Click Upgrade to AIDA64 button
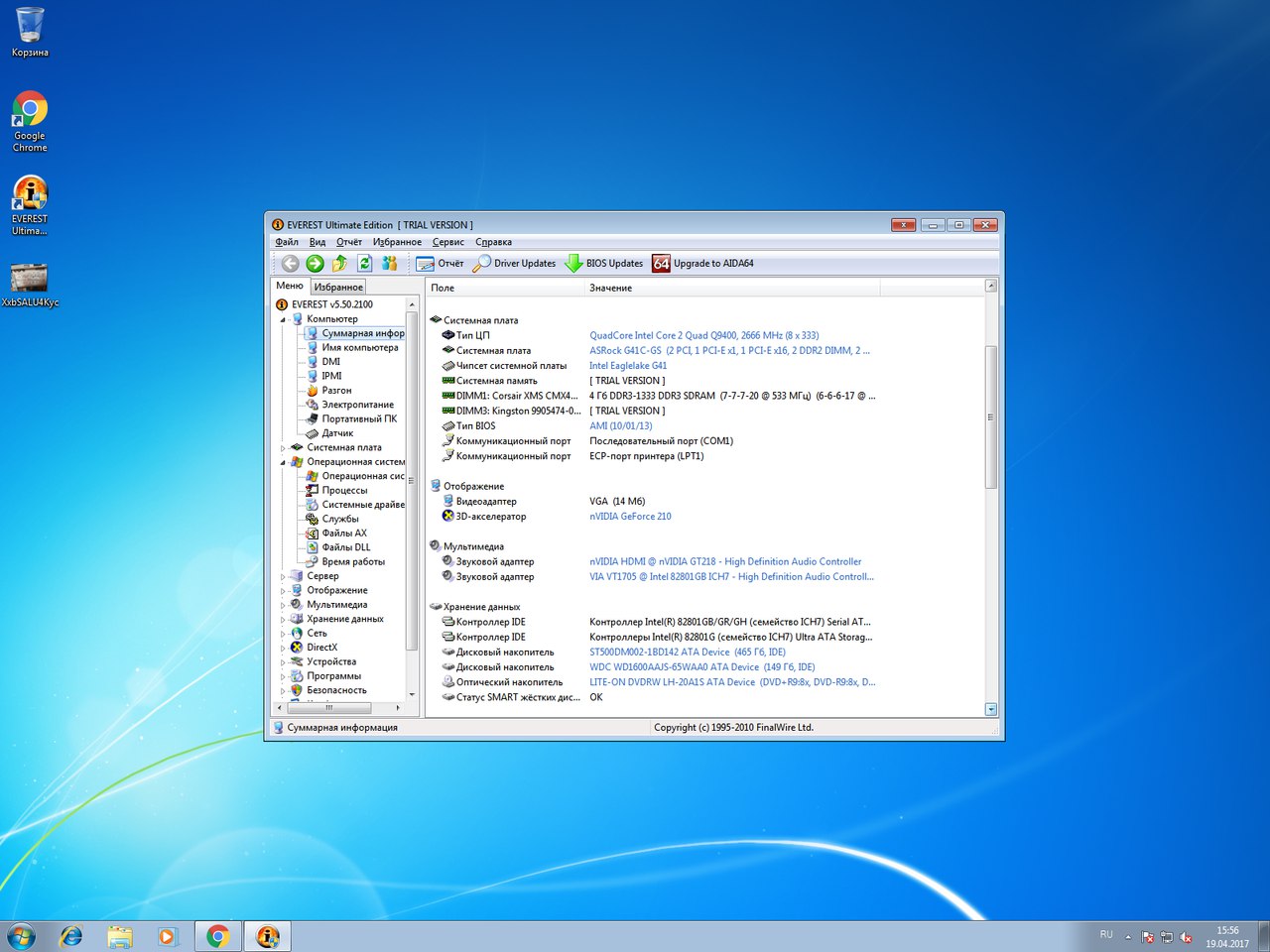Viewport: 1270px width, 952px height. coord(702,264)
